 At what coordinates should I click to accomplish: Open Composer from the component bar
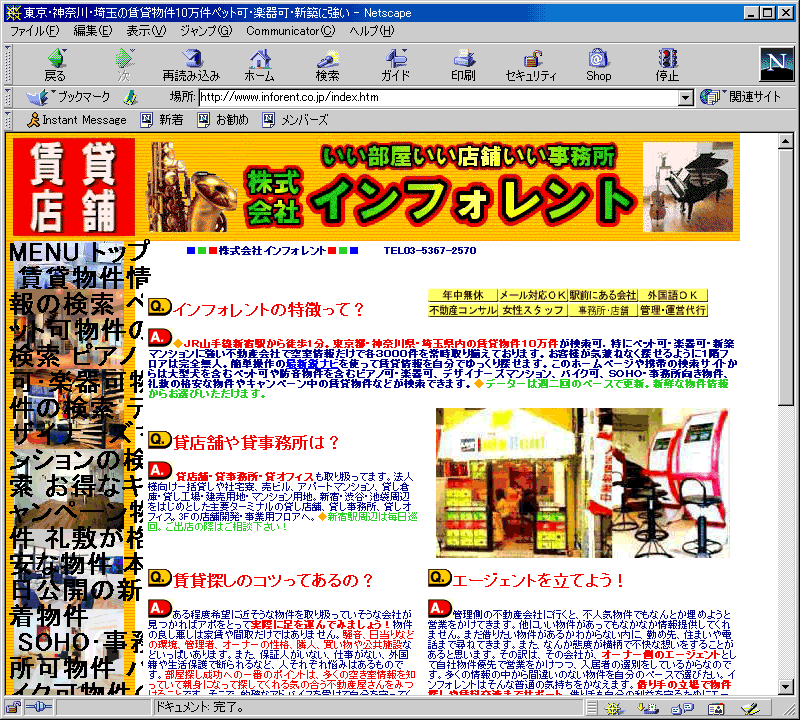coord(750,708)
